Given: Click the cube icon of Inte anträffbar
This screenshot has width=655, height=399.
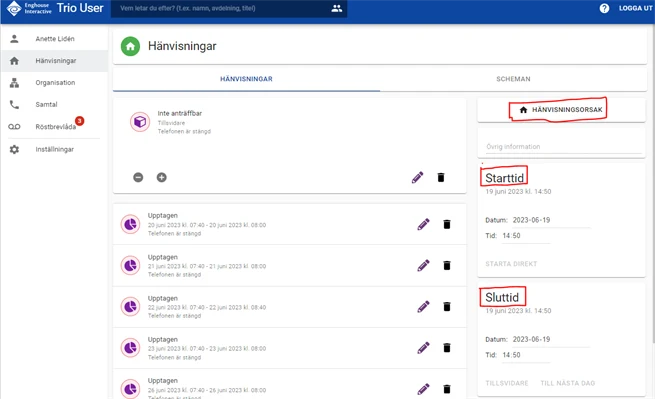Looking at the screenshot, I should click(140, 122).
